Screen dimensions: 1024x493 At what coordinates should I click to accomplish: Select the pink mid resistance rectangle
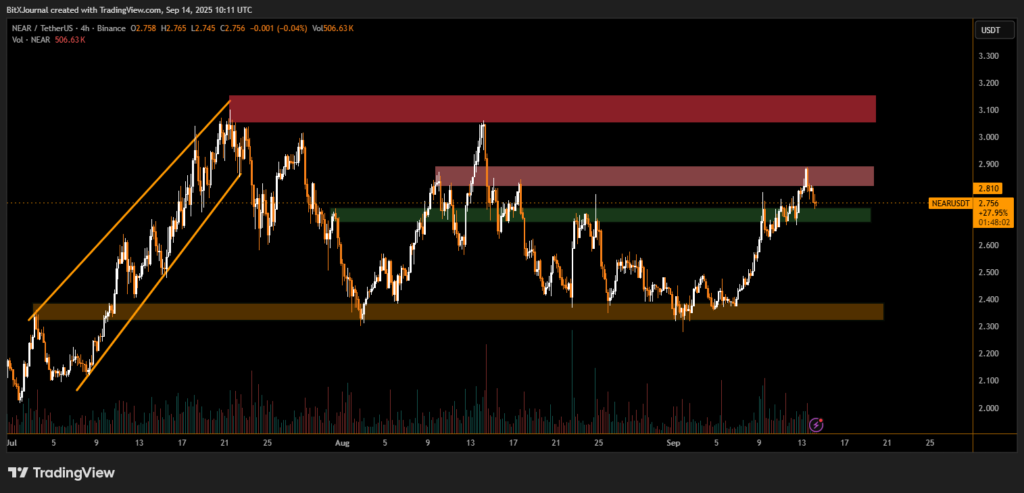click(654, 176)
